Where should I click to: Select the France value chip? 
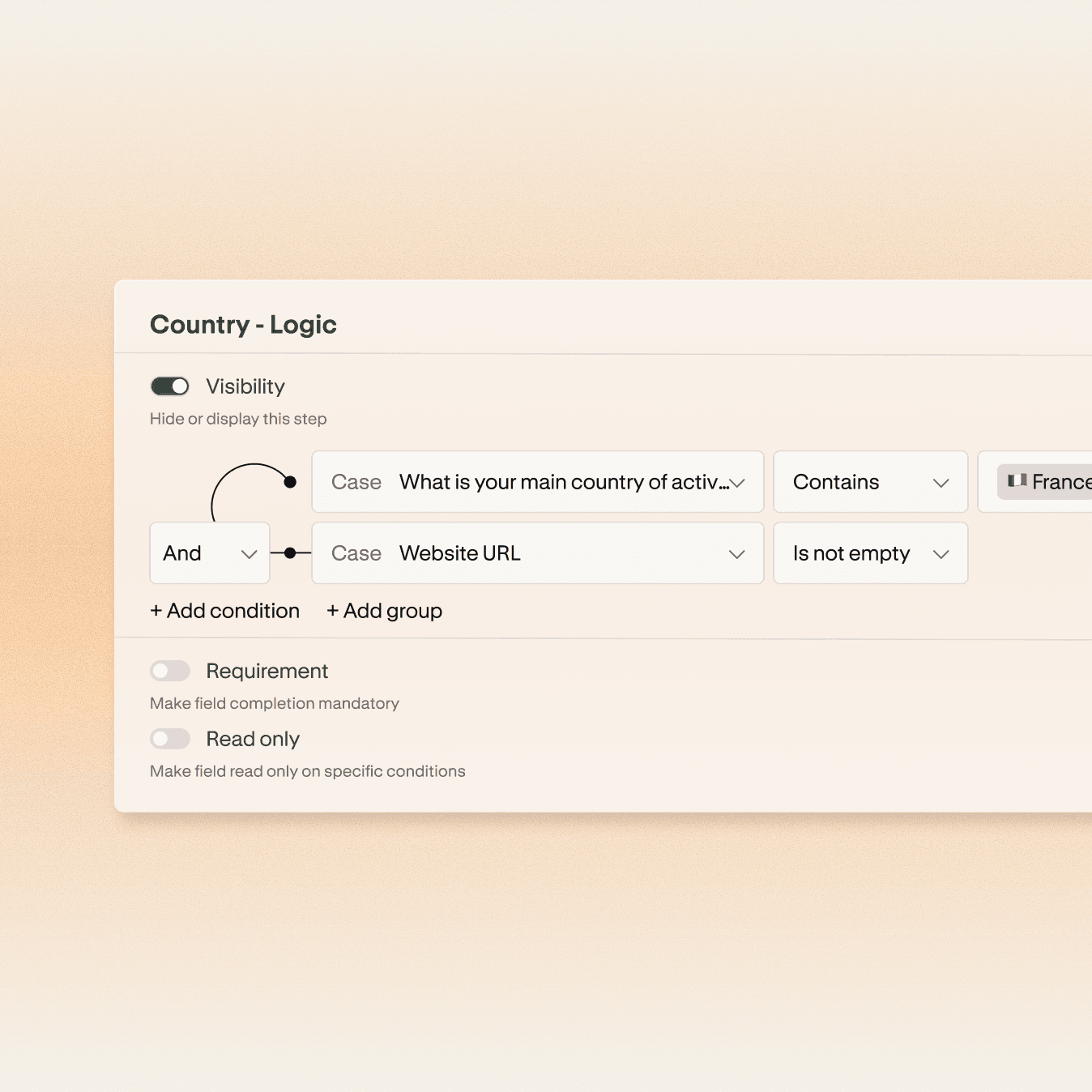coord(1053,482)
